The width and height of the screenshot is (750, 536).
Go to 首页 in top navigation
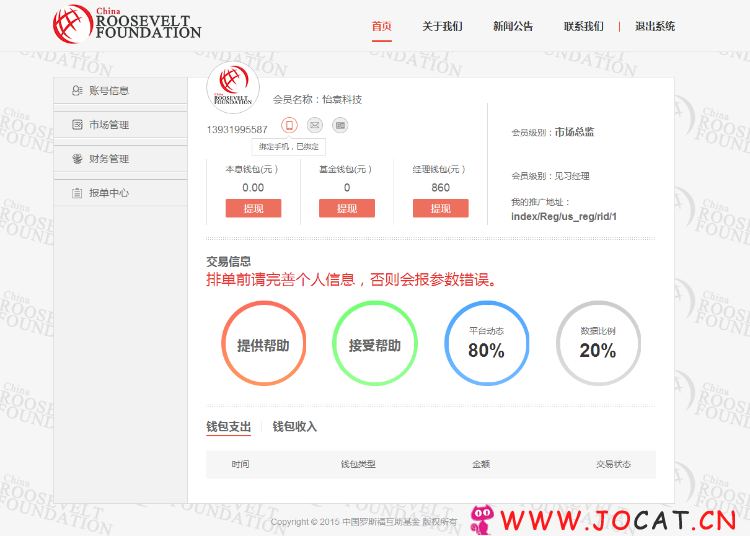381,26
